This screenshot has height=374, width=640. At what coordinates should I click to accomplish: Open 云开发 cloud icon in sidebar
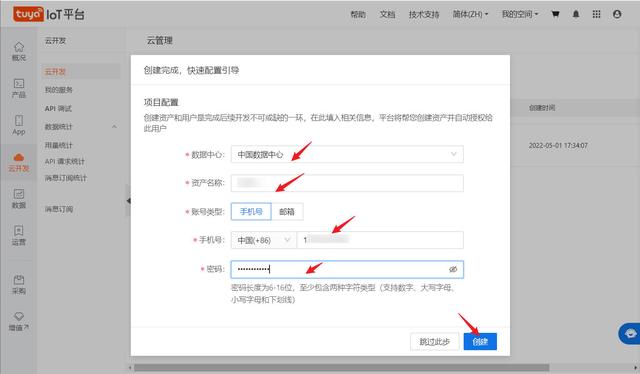19,162
